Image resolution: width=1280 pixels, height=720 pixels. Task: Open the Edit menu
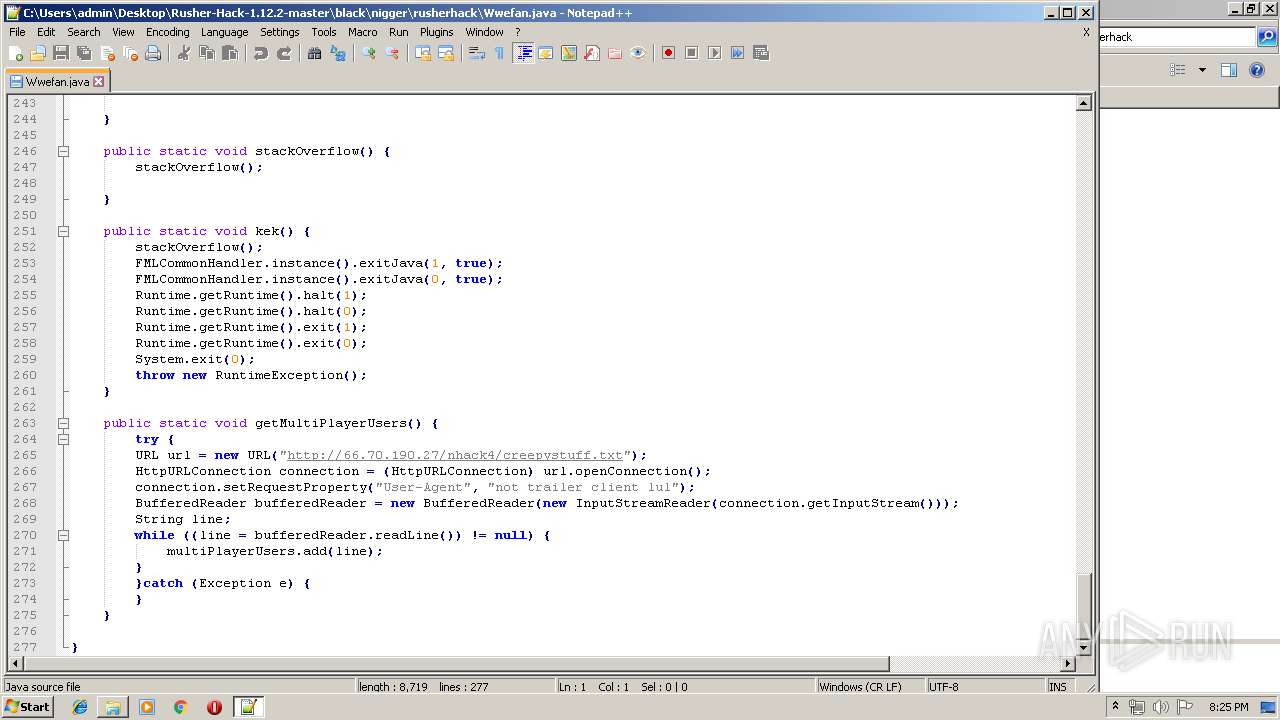46,32
